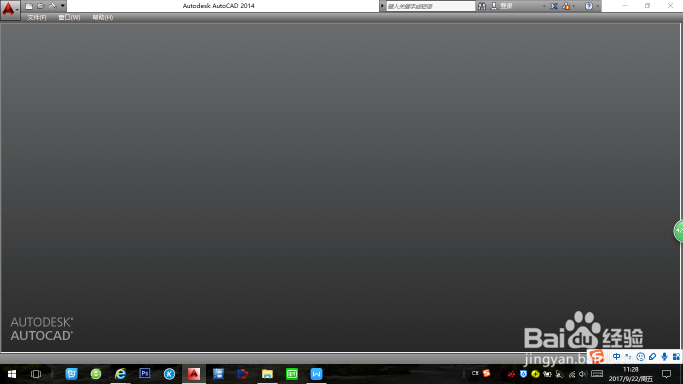The image size is (683, 384).
Task: Click the binoculars search icon
Action: [x=482, y=6]
